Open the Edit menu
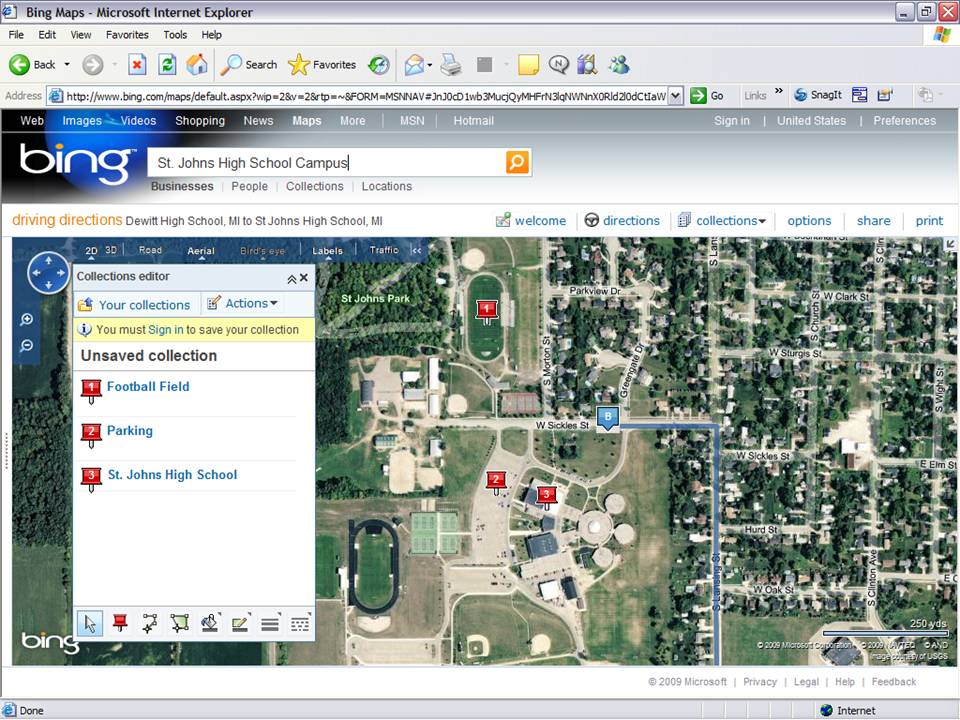 point(47,35)
